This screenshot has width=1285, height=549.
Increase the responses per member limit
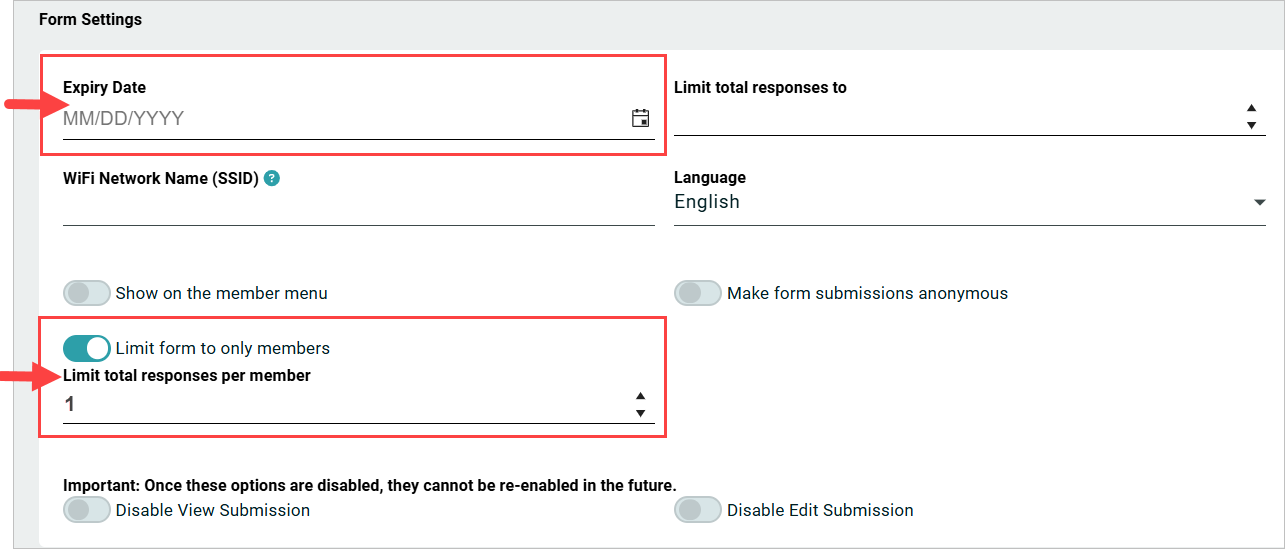640,396
